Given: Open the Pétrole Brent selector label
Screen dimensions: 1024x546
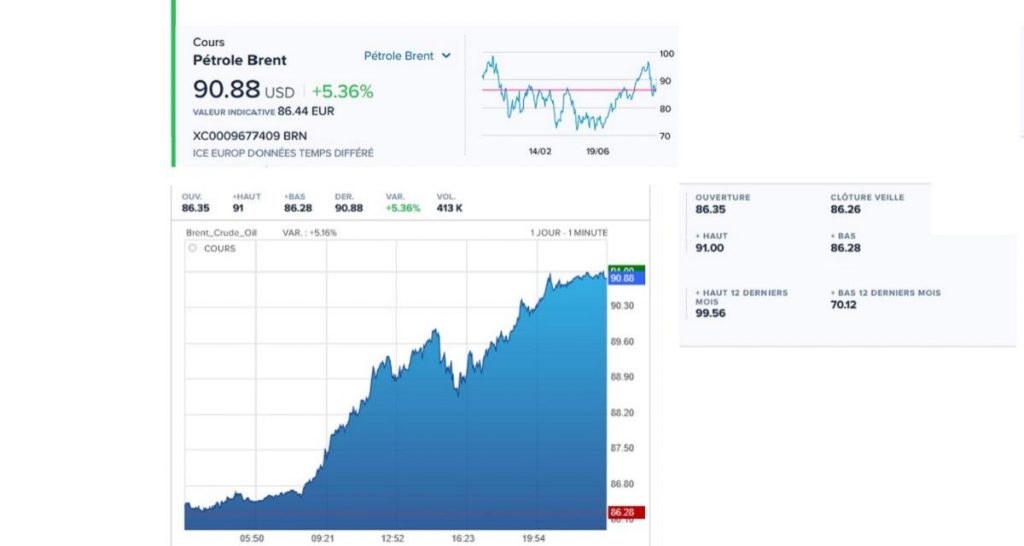Looking at the screenshot, I should click(398, 56).
